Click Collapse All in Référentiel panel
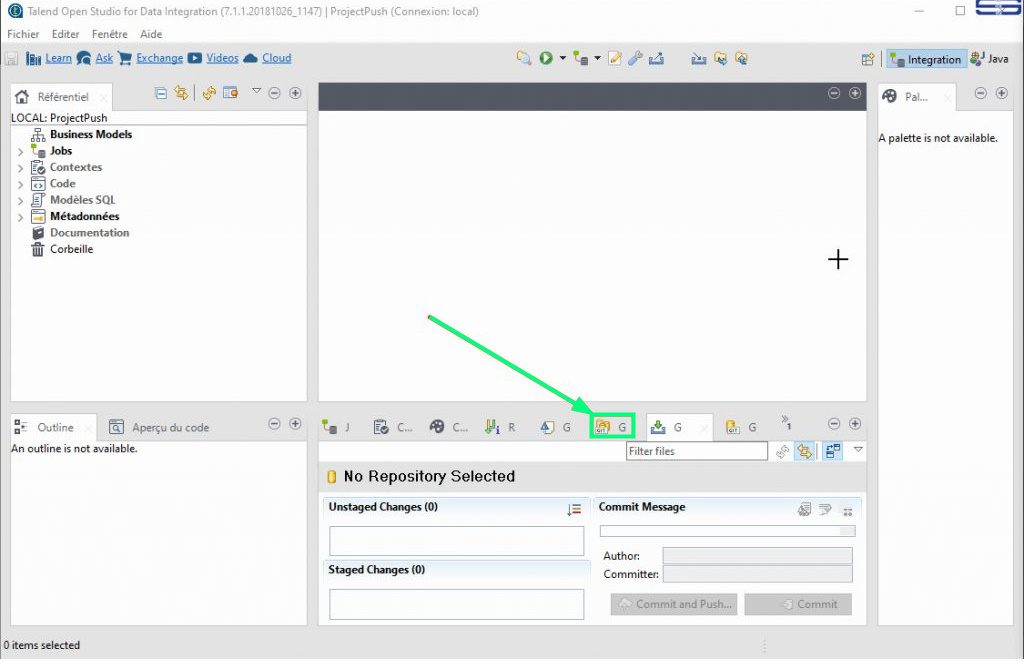The width and height of the screenshot is (1024, 662). point(161,93)
